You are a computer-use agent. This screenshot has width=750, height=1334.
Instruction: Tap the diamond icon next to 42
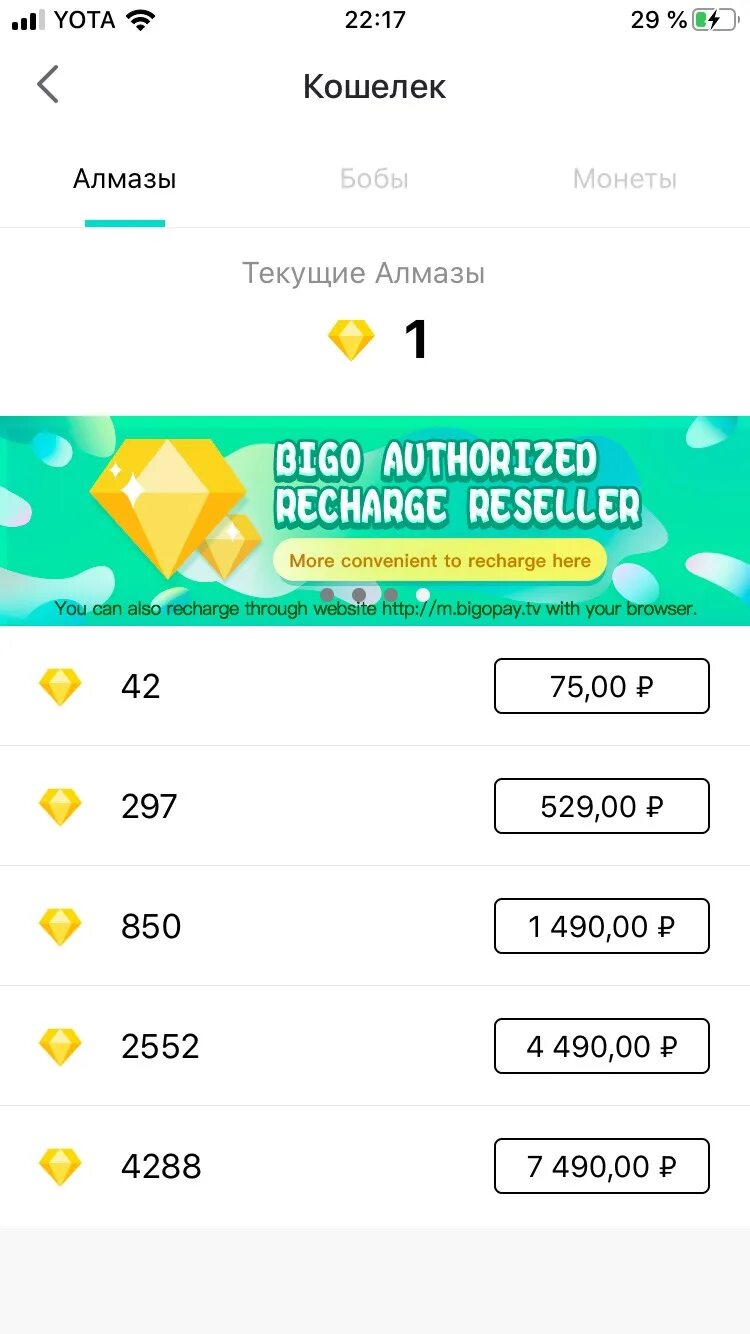[x=60, y=687]
